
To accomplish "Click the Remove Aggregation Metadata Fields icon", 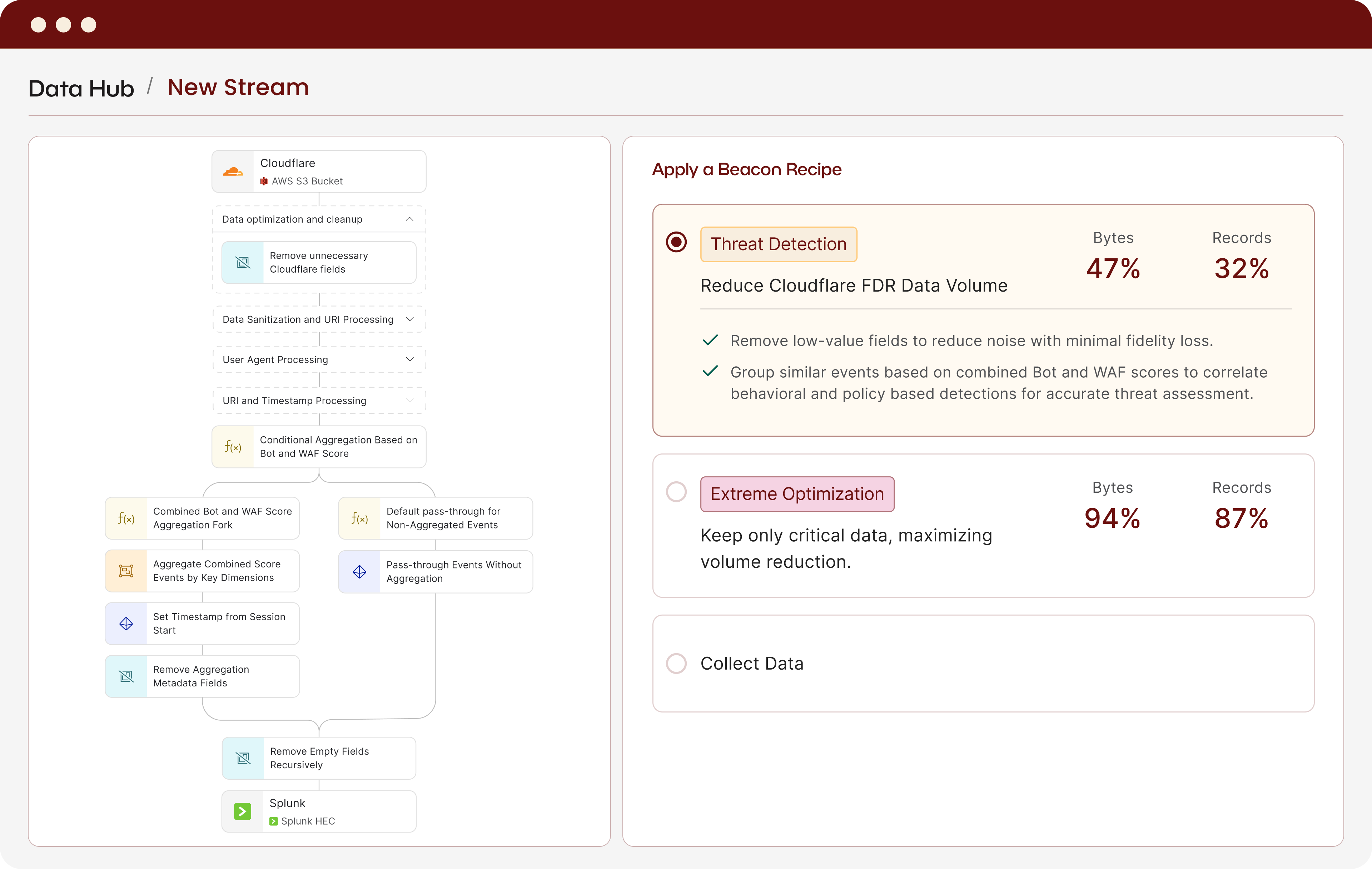I will (x=126, y=676).
